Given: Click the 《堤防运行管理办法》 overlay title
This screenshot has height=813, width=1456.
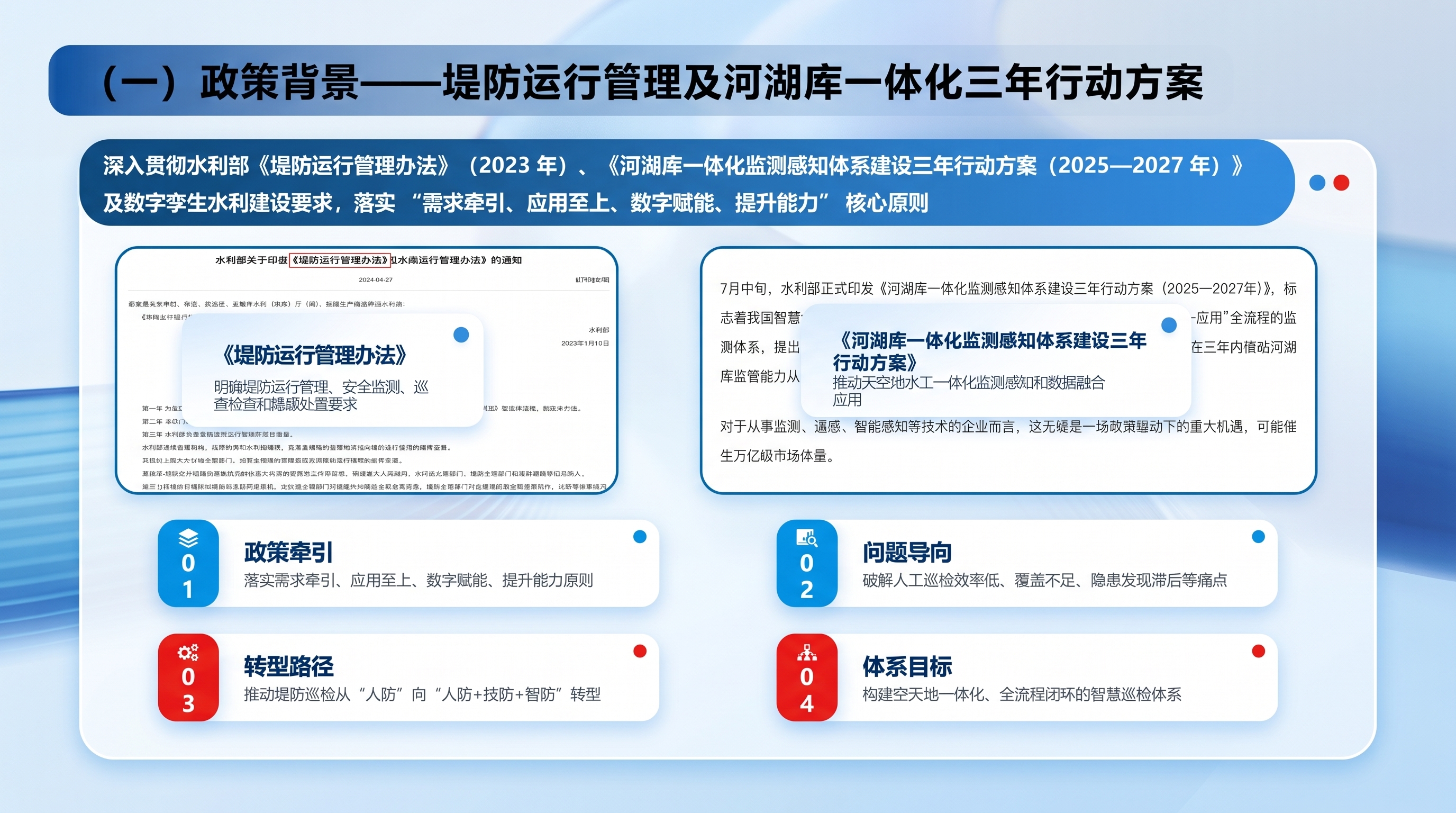Looking at the screenshot, I should 314,355.
